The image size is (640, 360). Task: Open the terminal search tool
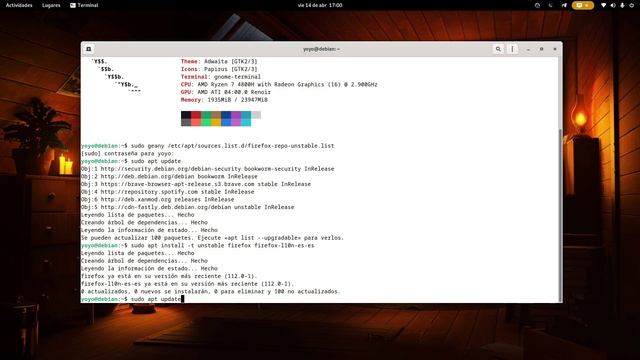[x=498, y=49]
